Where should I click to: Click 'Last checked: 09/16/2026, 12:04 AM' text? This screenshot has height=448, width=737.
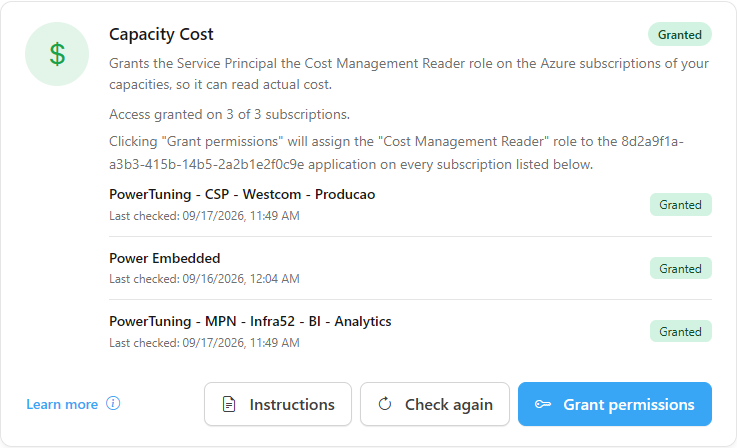coord(204,279)
